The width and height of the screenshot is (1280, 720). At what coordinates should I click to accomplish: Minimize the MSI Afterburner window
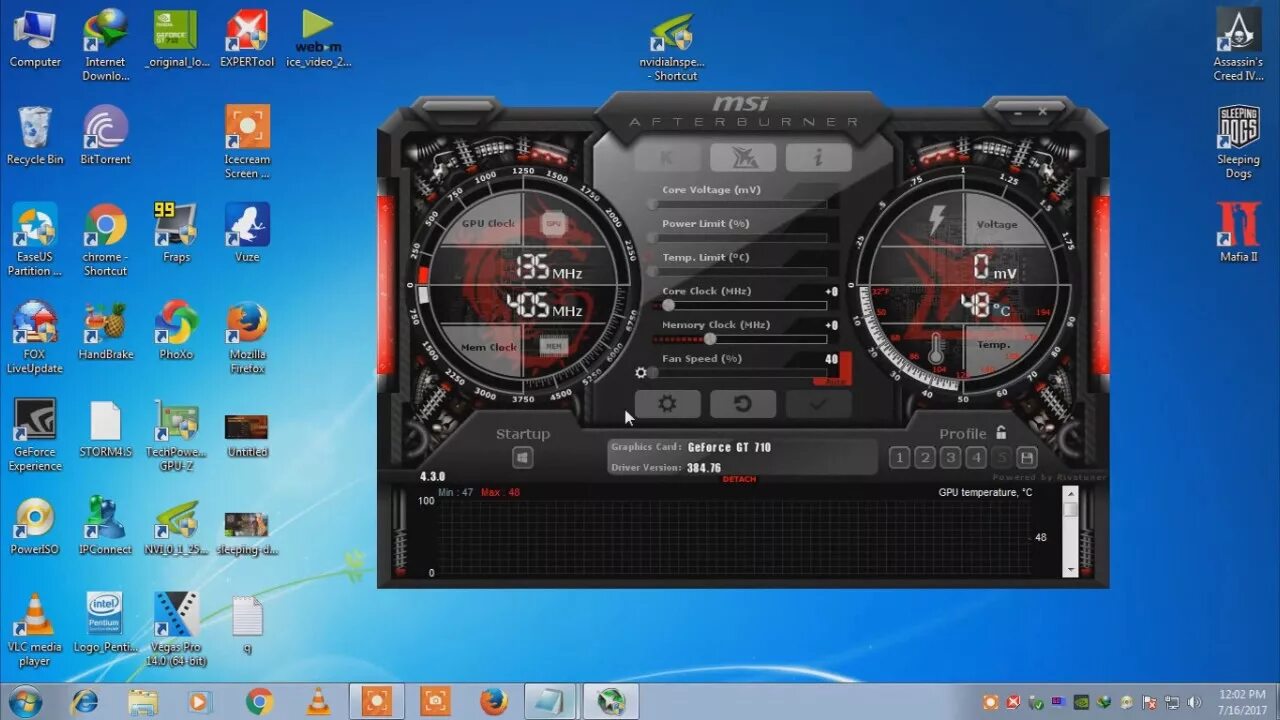tap(1018, 111)
